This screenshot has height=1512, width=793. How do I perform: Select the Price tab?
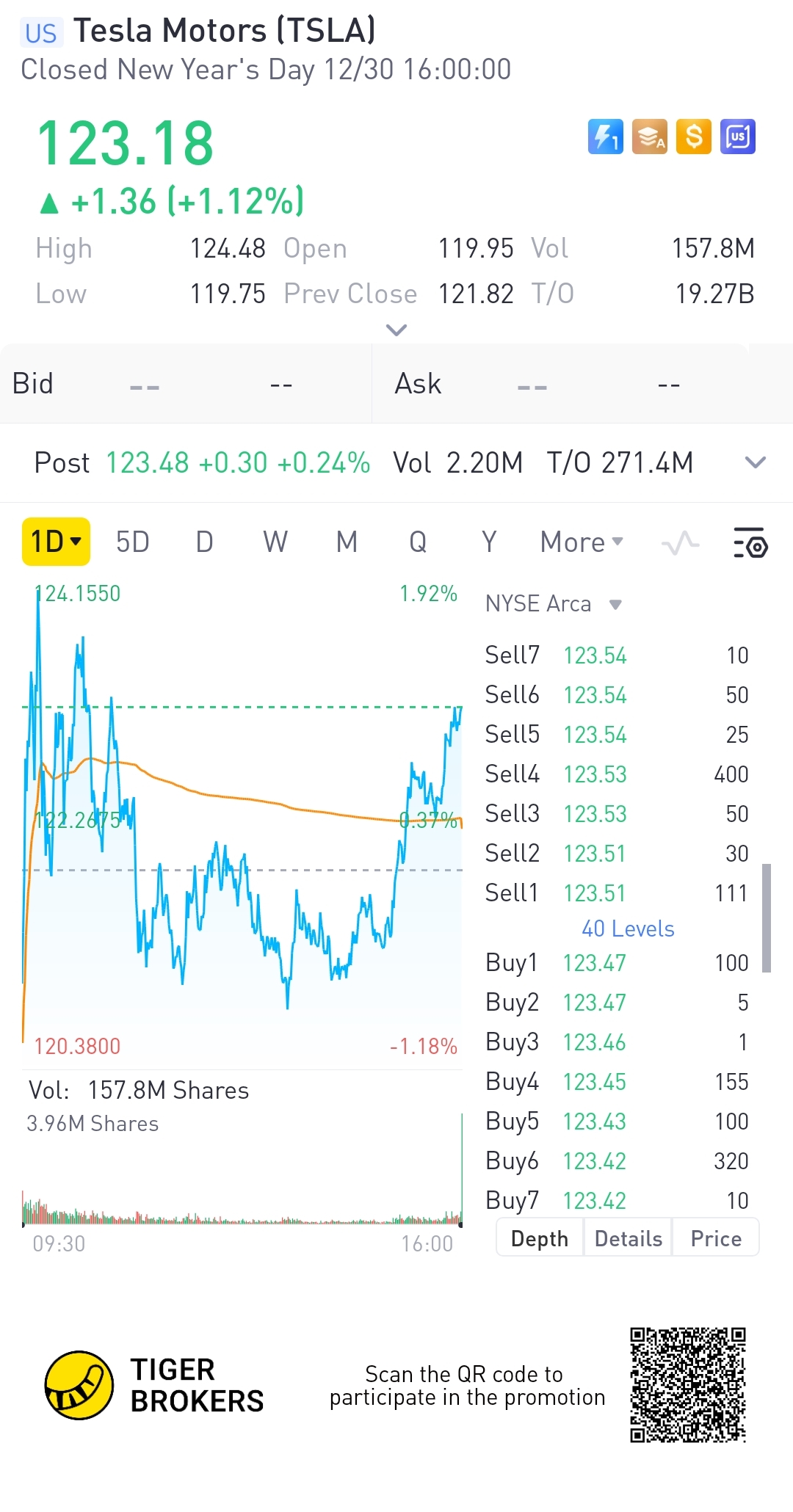pyautogui.click(x=716, y=1238)
